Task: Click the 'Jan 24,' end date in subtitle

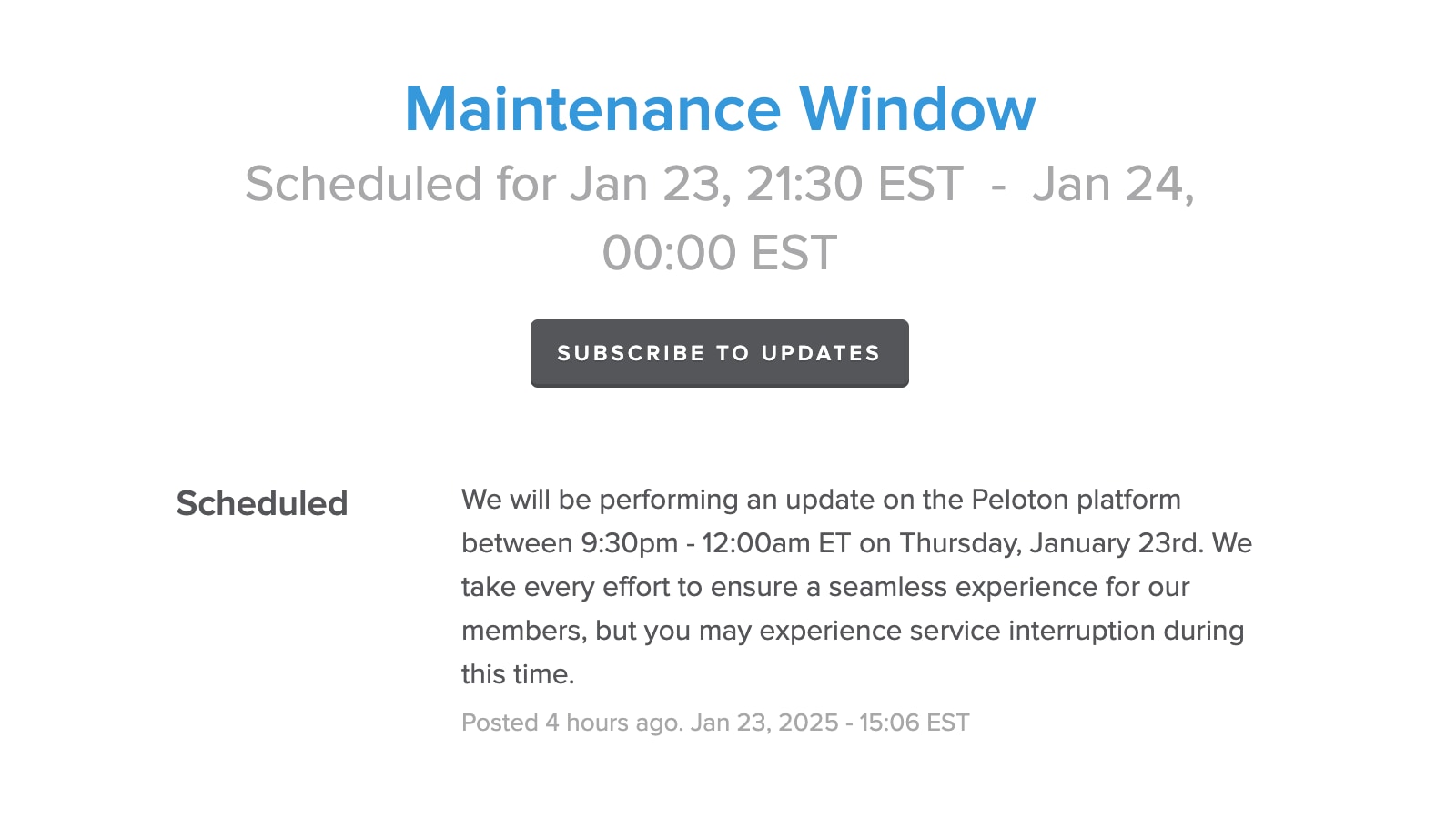Action: (1112, 184)
